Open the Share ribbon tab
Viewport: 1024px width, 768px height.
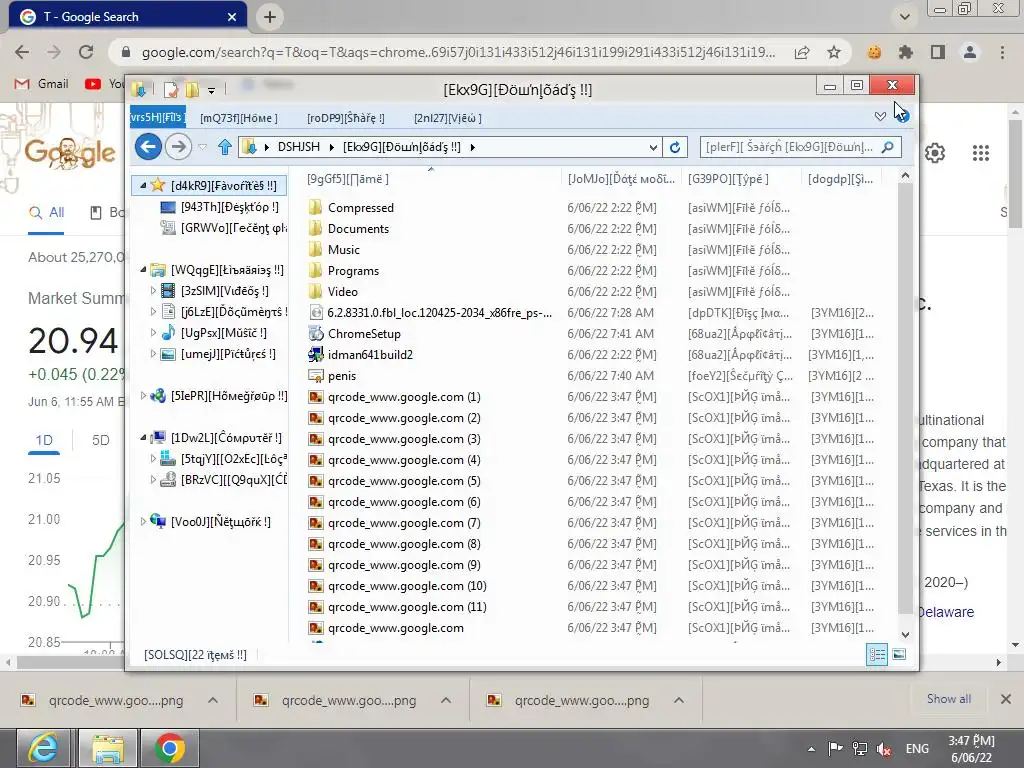click(346, 118)
